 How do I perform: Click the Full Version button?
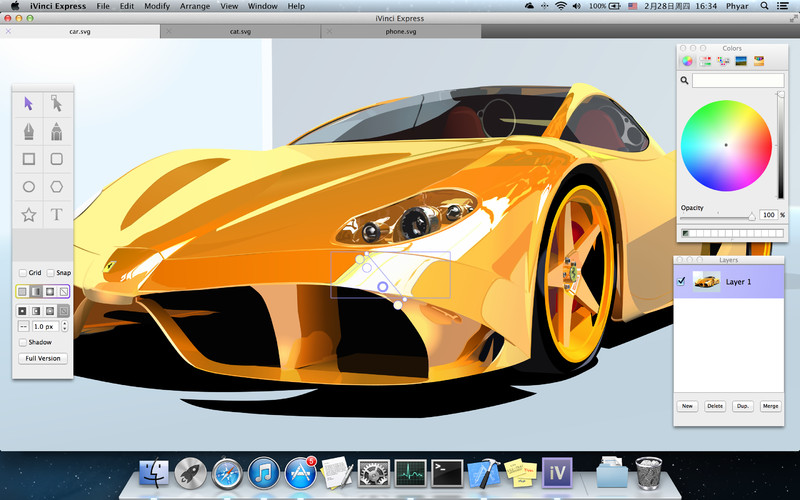pyautogui.click(x=43, y=358)
